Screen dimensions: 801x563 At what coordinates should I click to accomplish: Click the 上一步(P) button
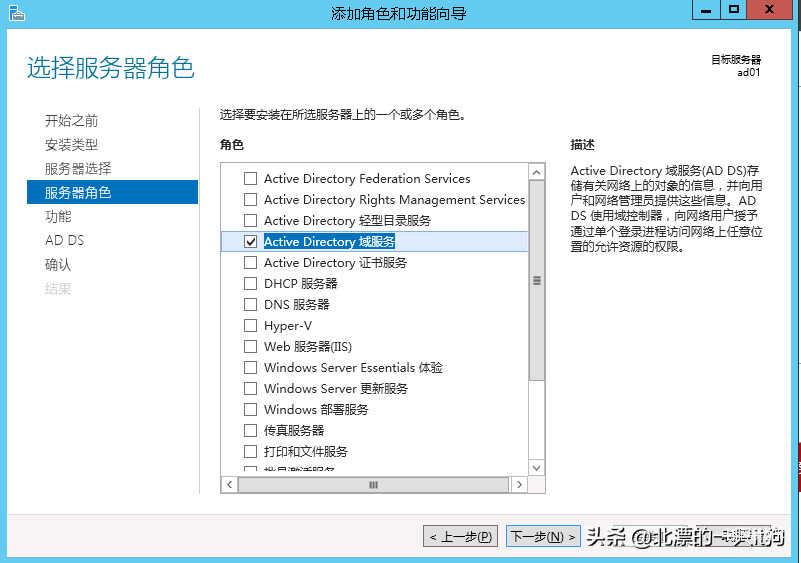(x=460, y=536)
